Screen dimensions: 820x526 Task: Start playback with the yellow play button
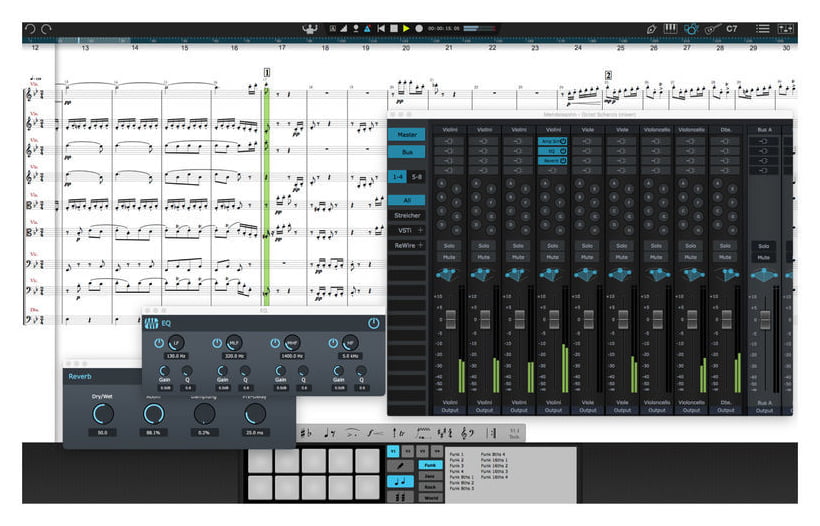(406, 29)
